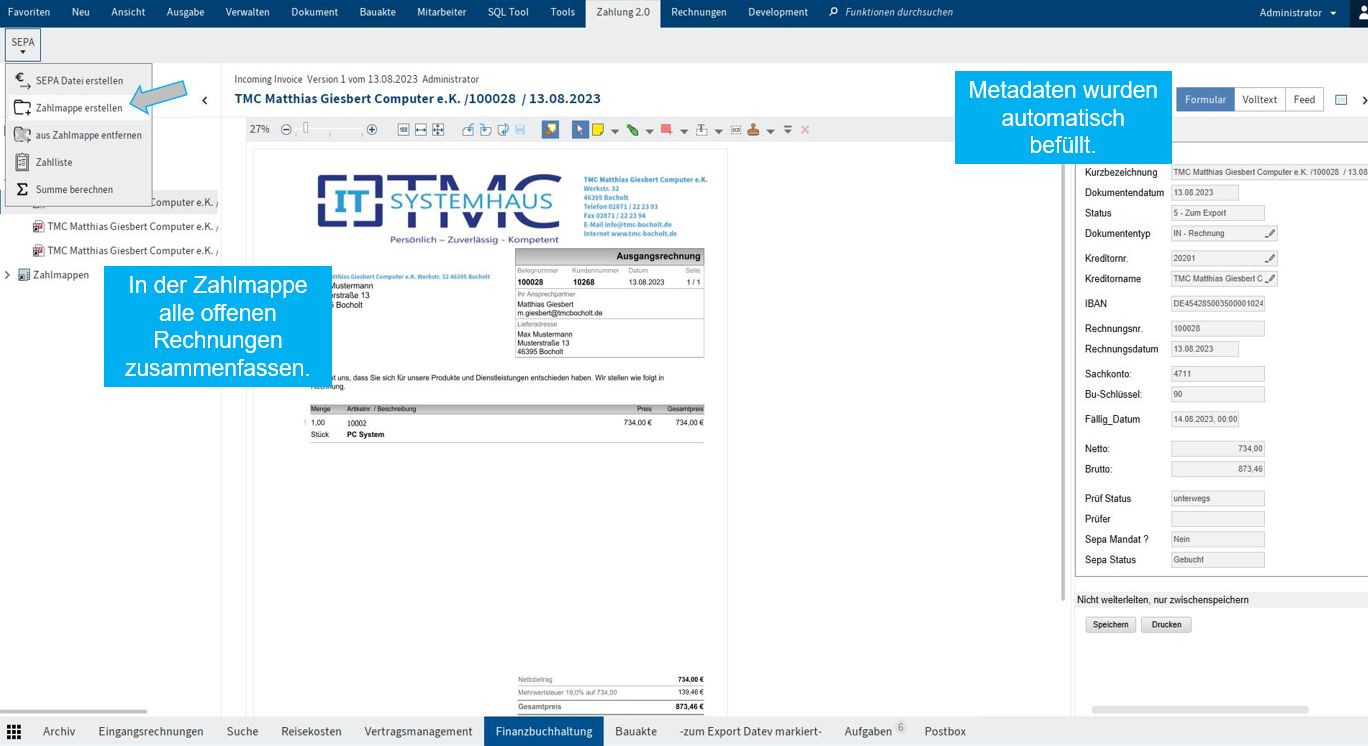Click the zoom out minus icon
The width and height of the screenshot is (1368, 746).
point(286,129)
